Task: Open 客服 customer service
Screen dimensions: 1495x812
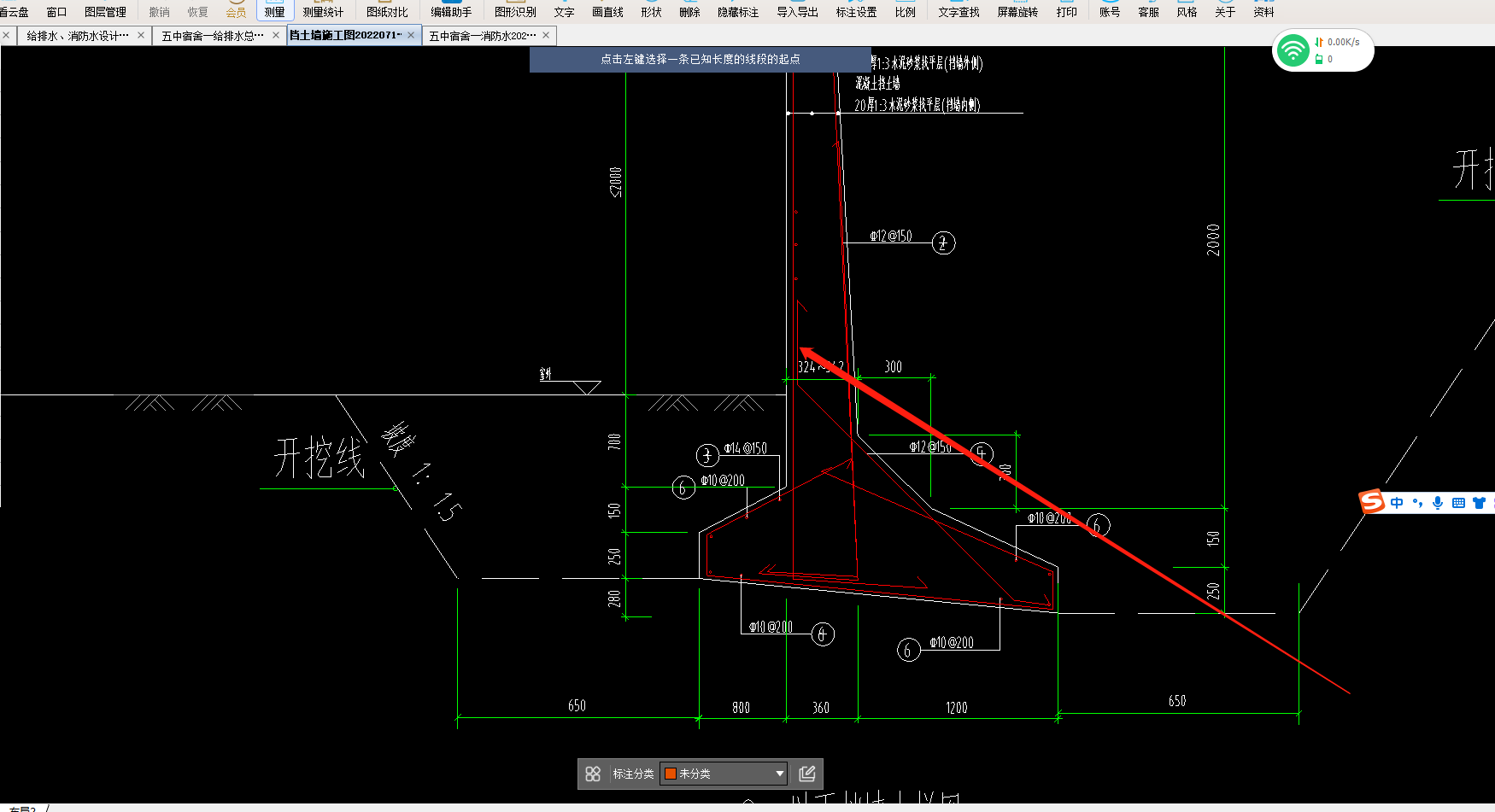Action: (x=1148, y=12)
